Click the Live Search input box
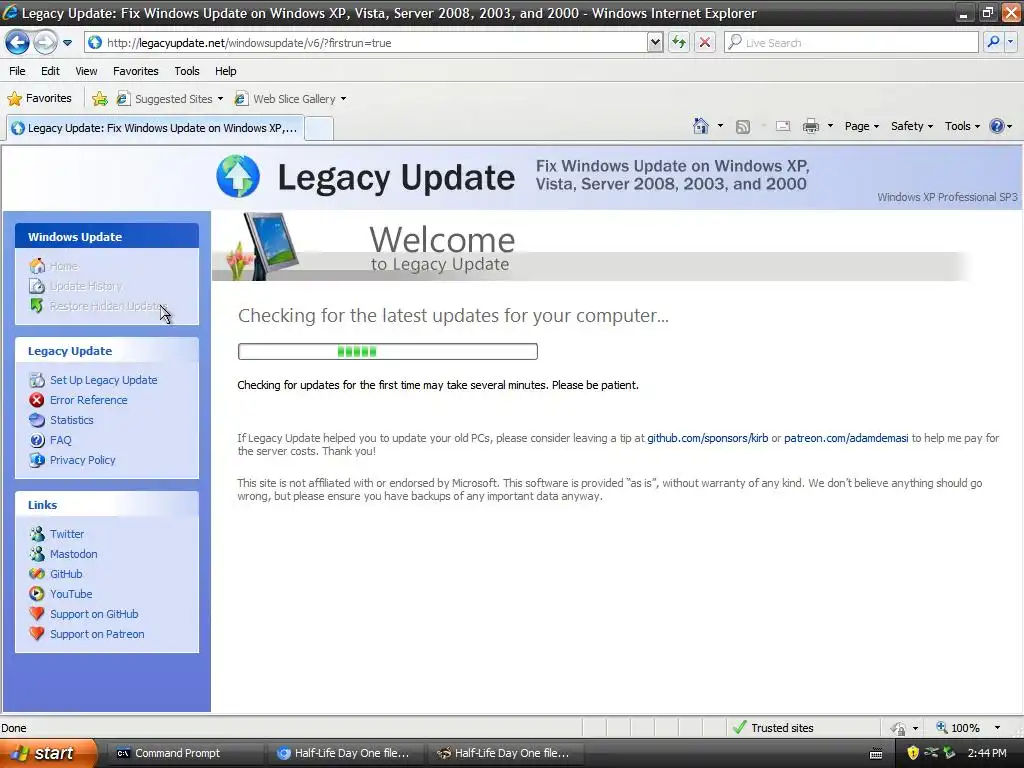 pyautogui.click(x=850, y=42)
